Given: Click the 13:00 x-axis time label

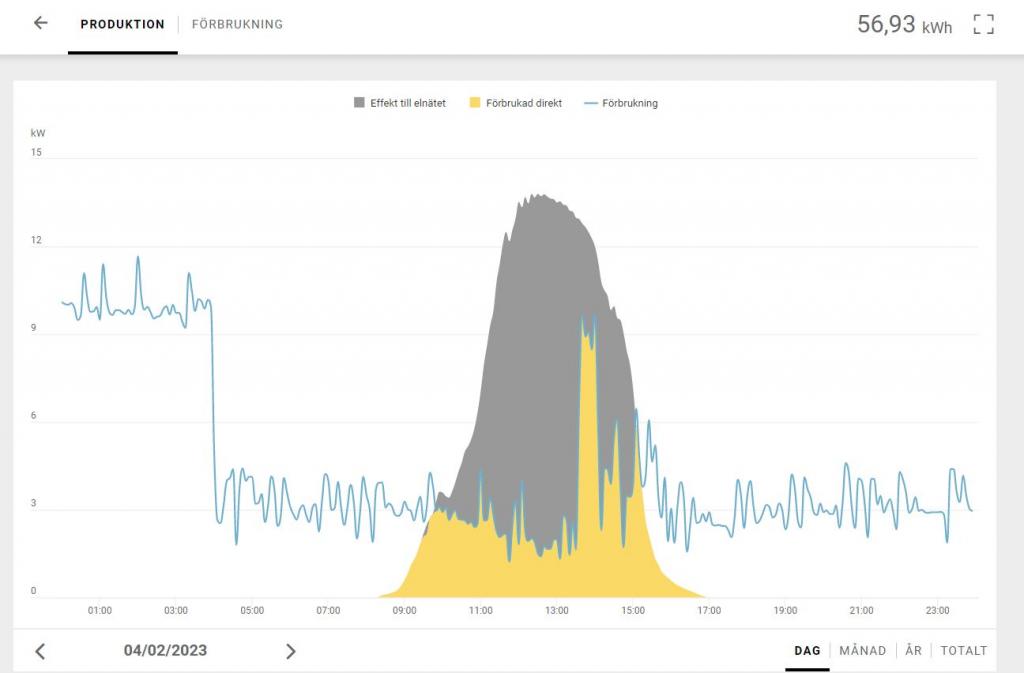Looking at the screenshot, I should [x=557, y=610].
